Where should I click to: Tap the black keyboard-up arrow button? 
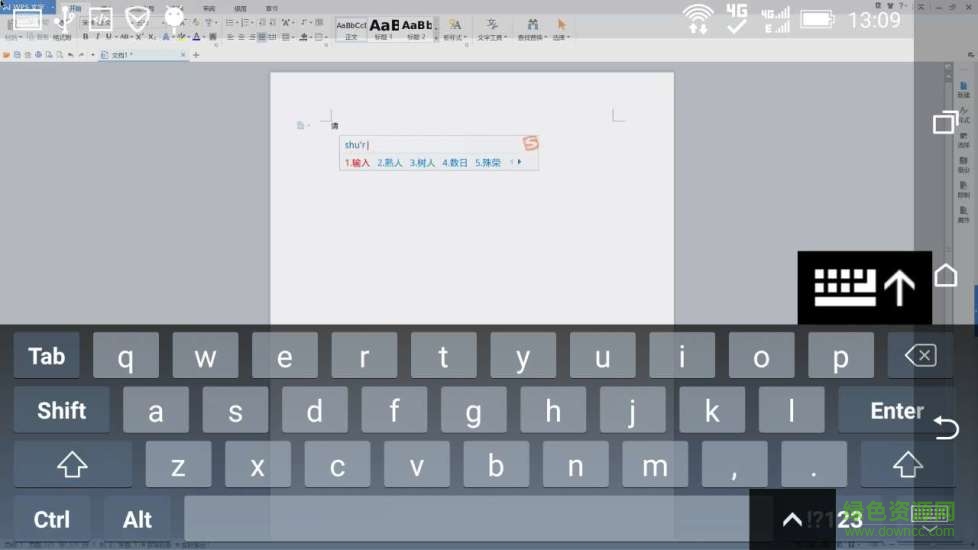[x=864, y=287]
